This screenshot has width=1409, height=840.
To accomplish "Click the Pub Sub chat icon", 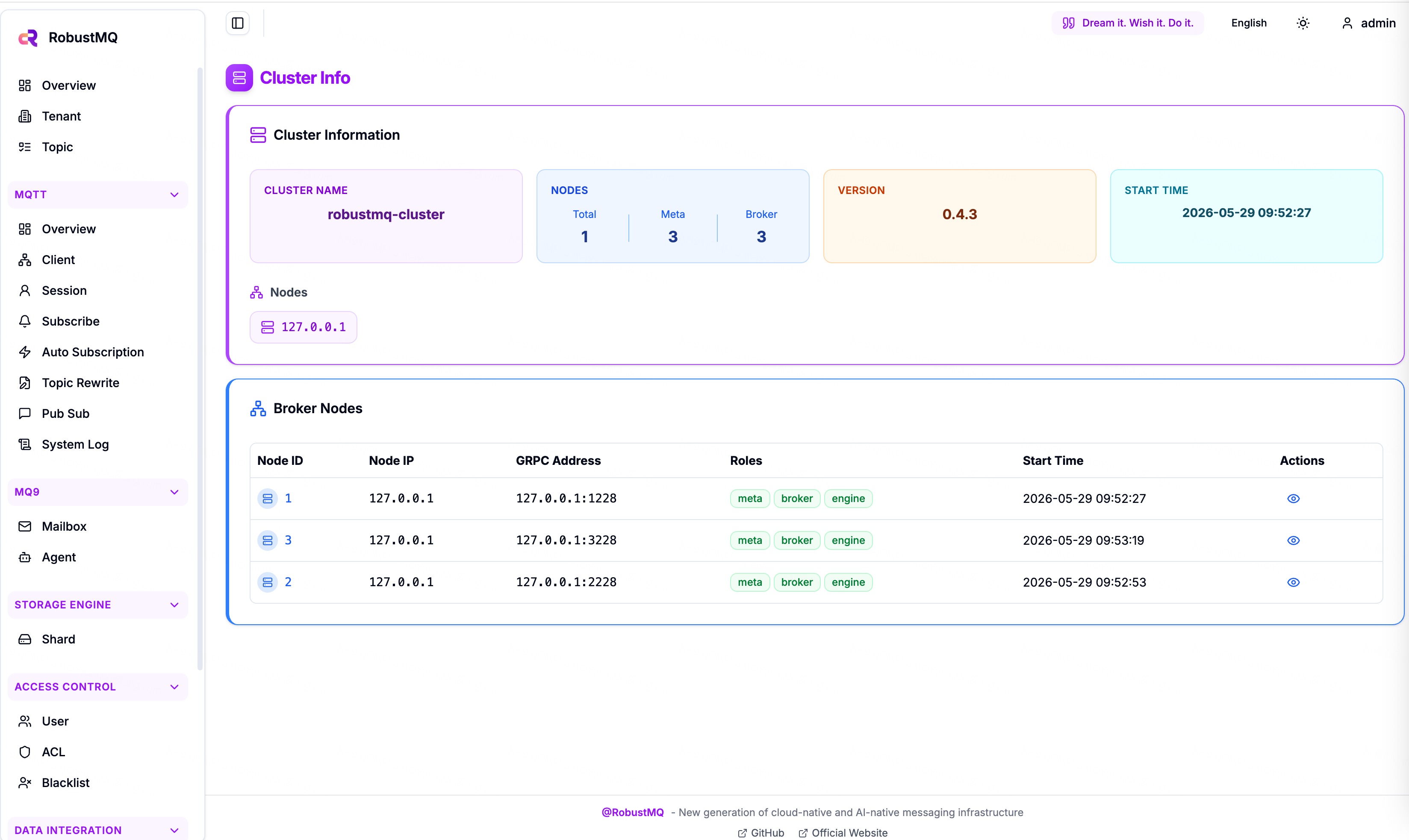I will 25,414.
